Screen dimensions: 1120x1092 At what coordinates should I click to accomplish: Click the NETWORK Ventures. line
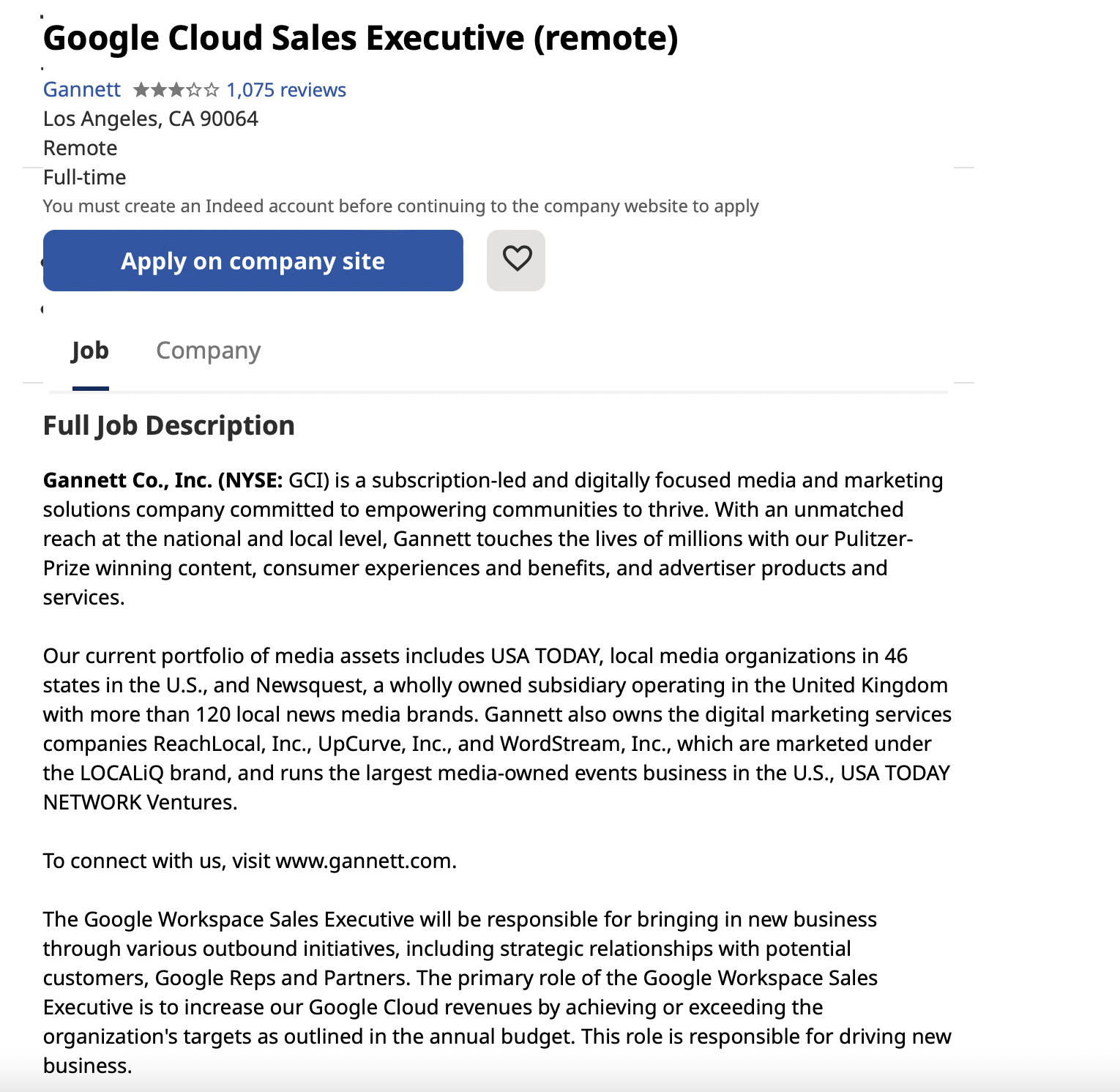click(141, 802)
